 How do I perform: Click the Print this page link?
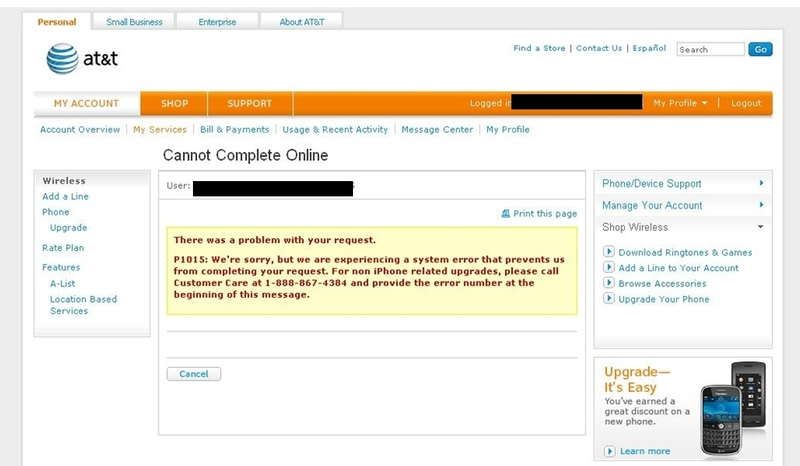pos(545,213)
